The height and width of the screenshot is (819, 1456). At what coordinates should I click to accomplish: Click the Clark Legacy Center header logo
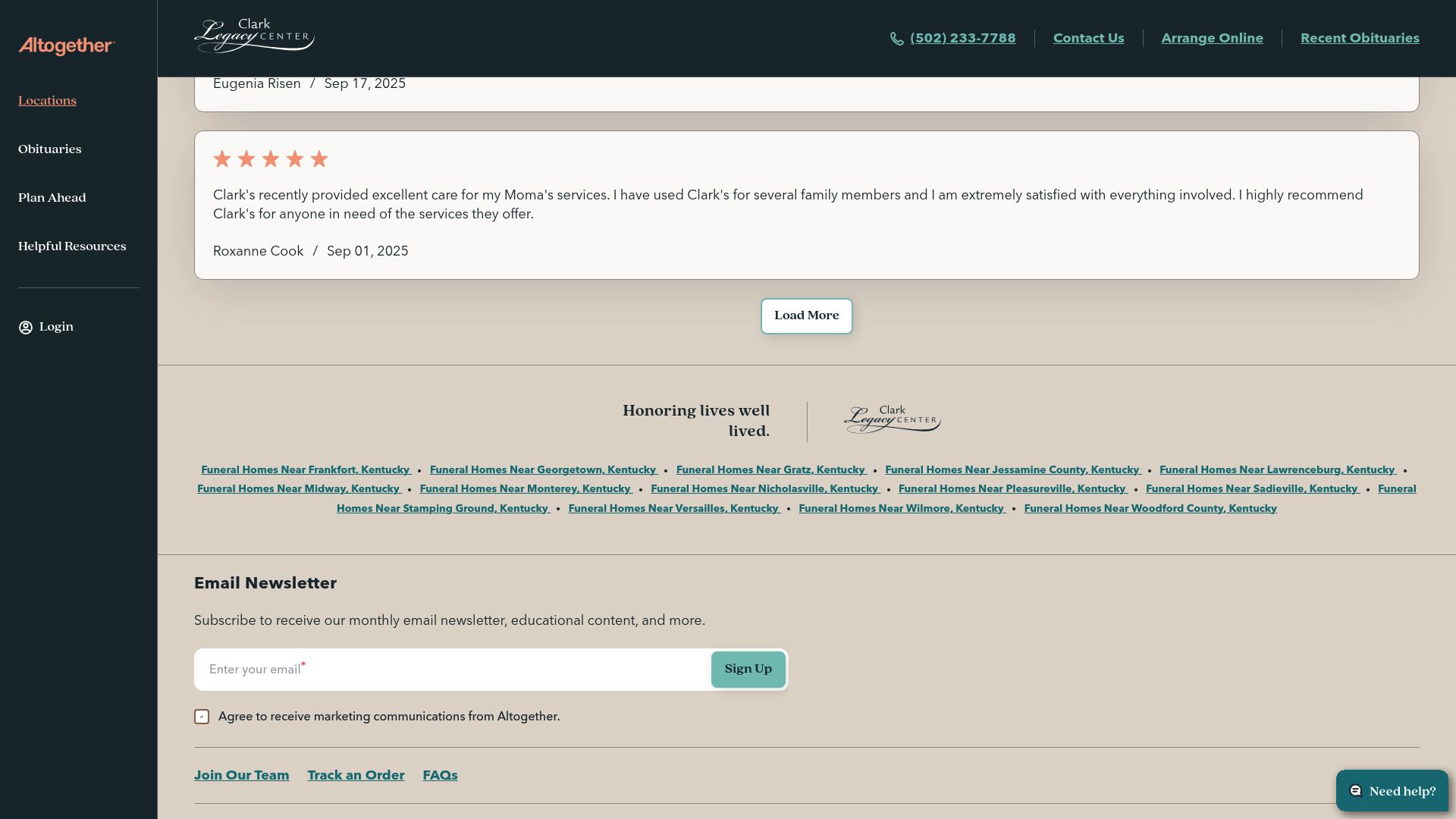[x=254, y=36]
